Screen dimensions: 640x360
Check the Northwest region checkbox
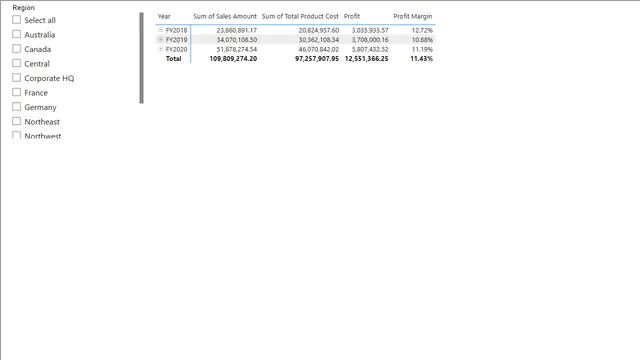(x=16, y=135)
